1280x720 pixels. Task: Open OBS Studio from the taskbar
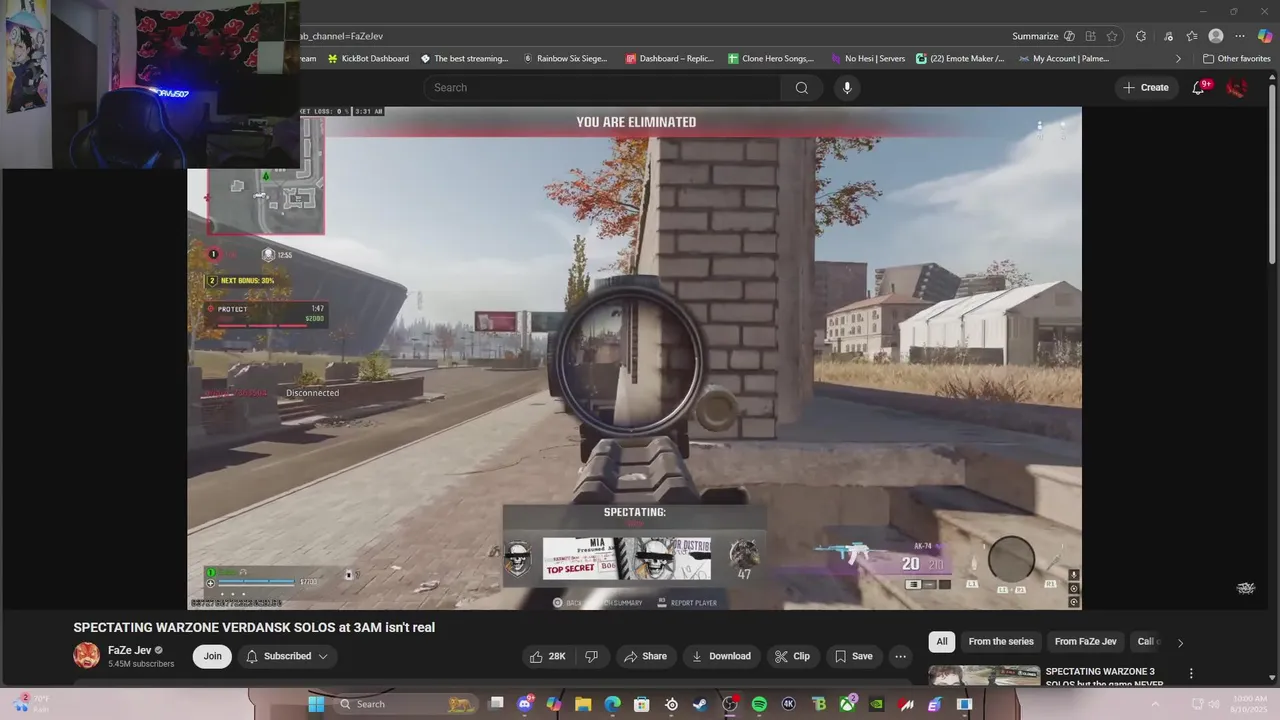pyautogui.click(x=730, y=704)
